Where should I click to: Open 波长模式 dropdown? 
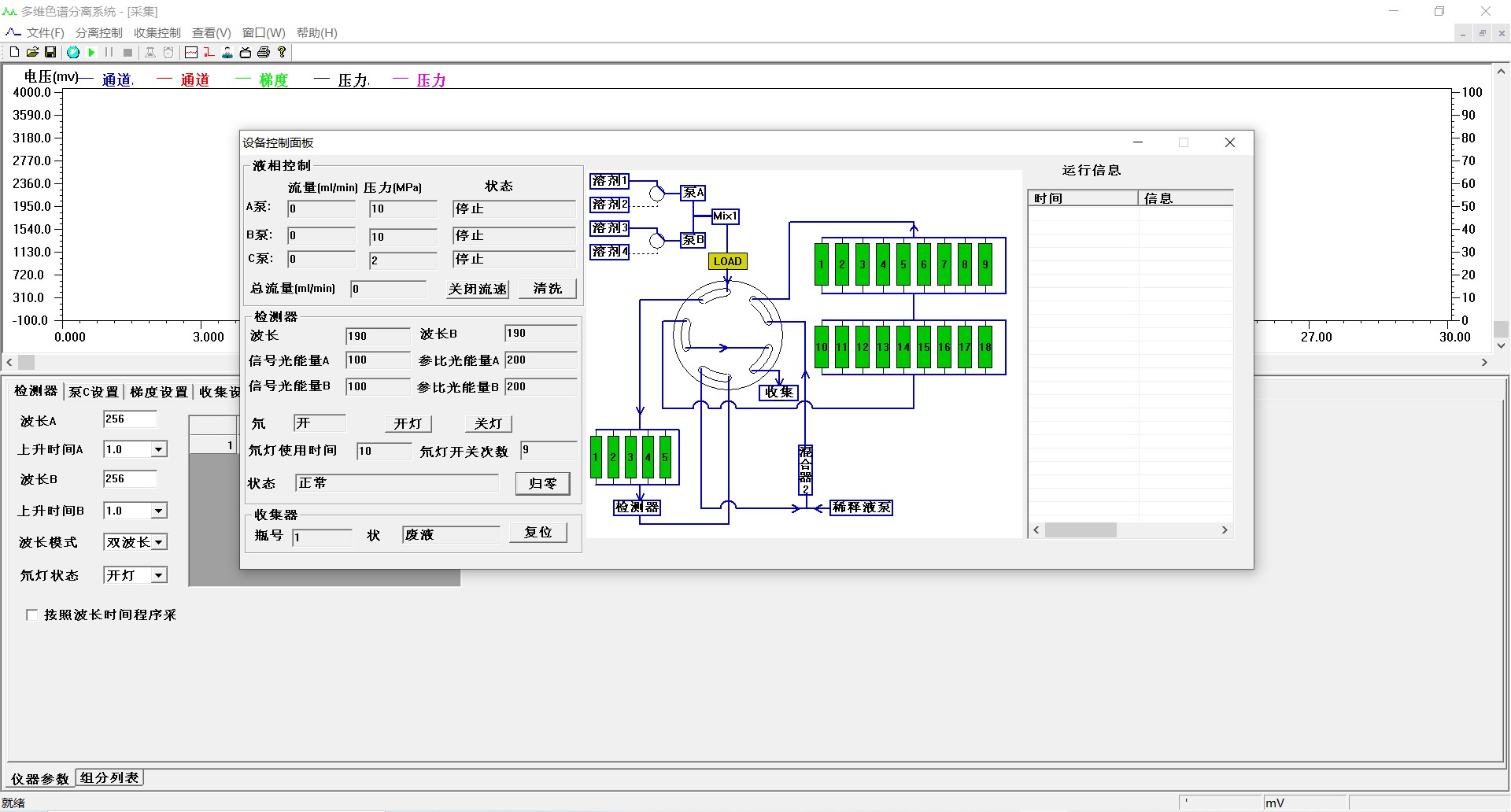click(159, 542)
